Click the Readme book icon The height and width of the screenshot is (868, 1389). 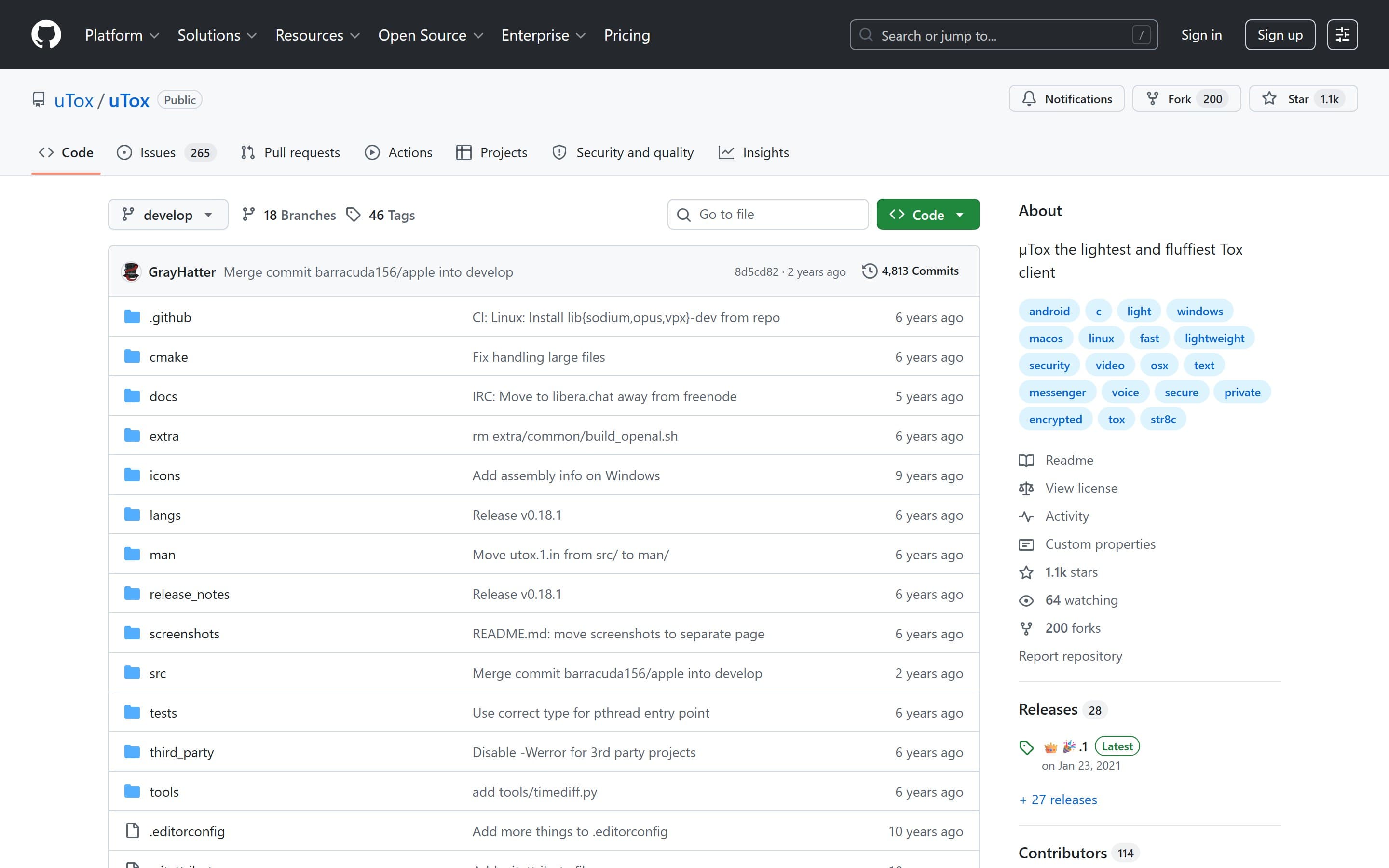coord(1026,461)
